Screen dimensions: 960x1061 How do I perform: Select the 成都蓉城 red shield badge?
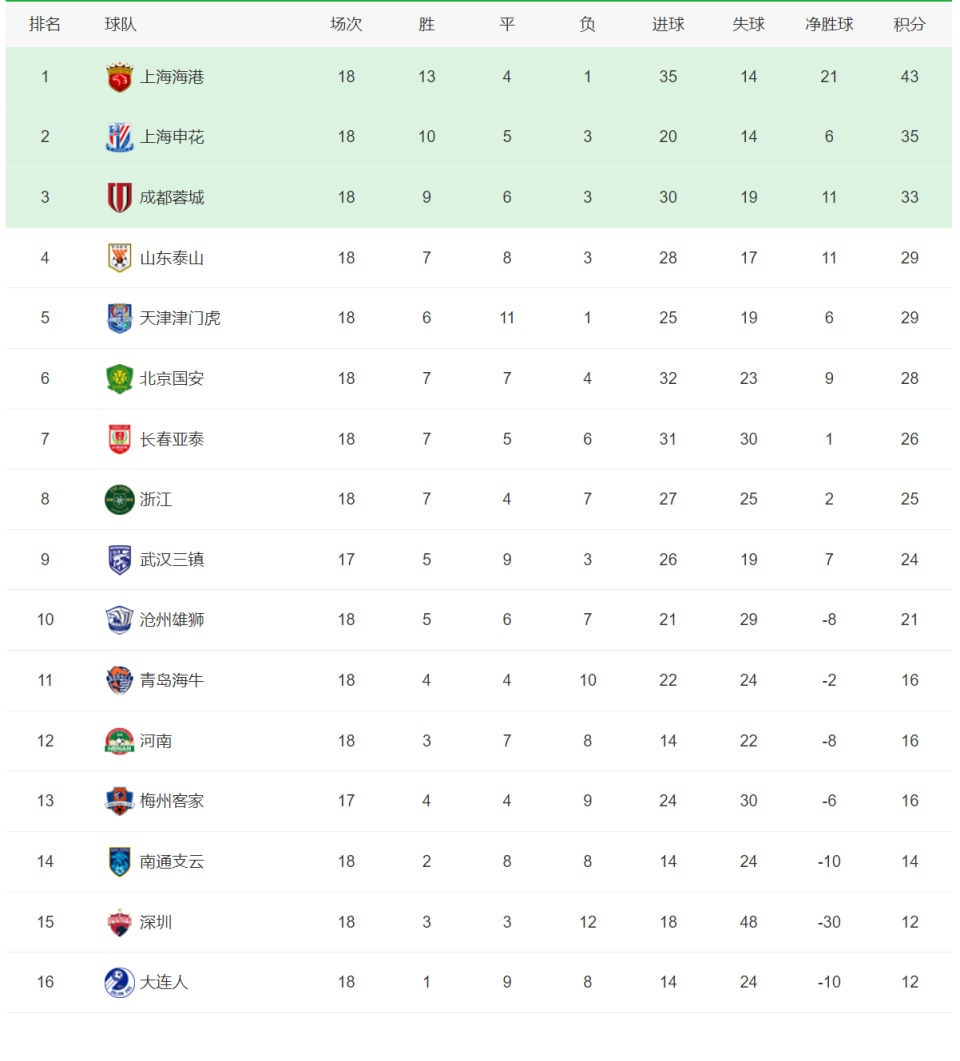pyautogui.click(x=120, y=198)
